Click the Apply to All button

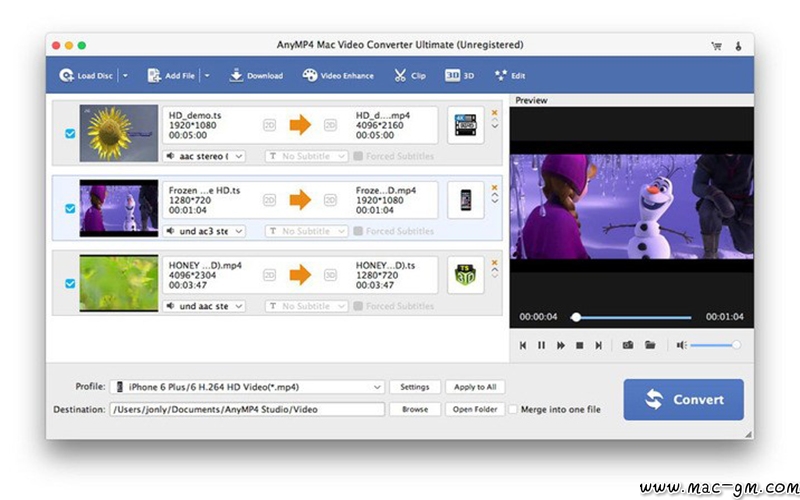pos(475,387)
